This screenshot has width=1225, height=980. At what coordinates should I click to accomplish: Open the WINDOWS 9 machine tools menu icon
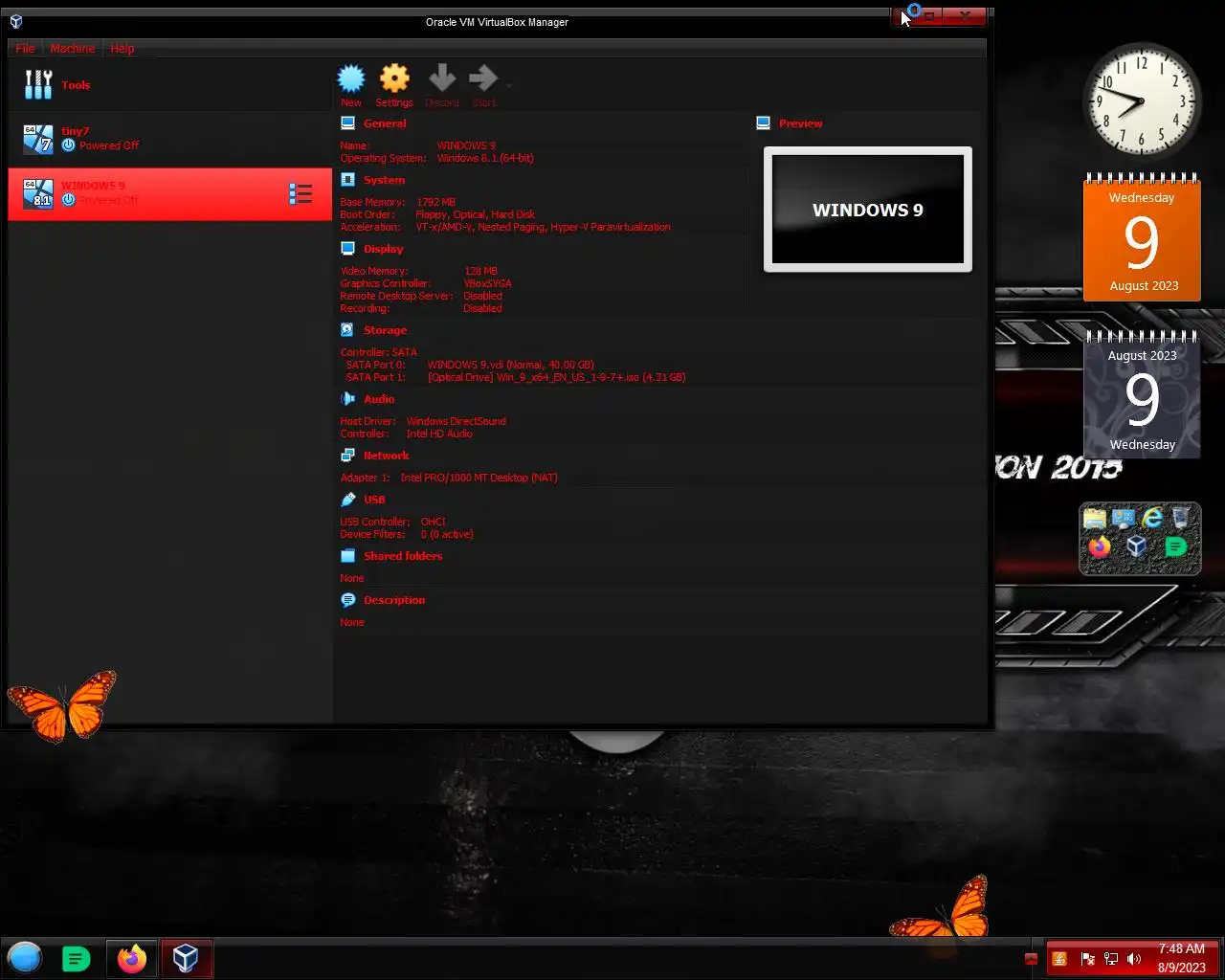coord(301,194)
